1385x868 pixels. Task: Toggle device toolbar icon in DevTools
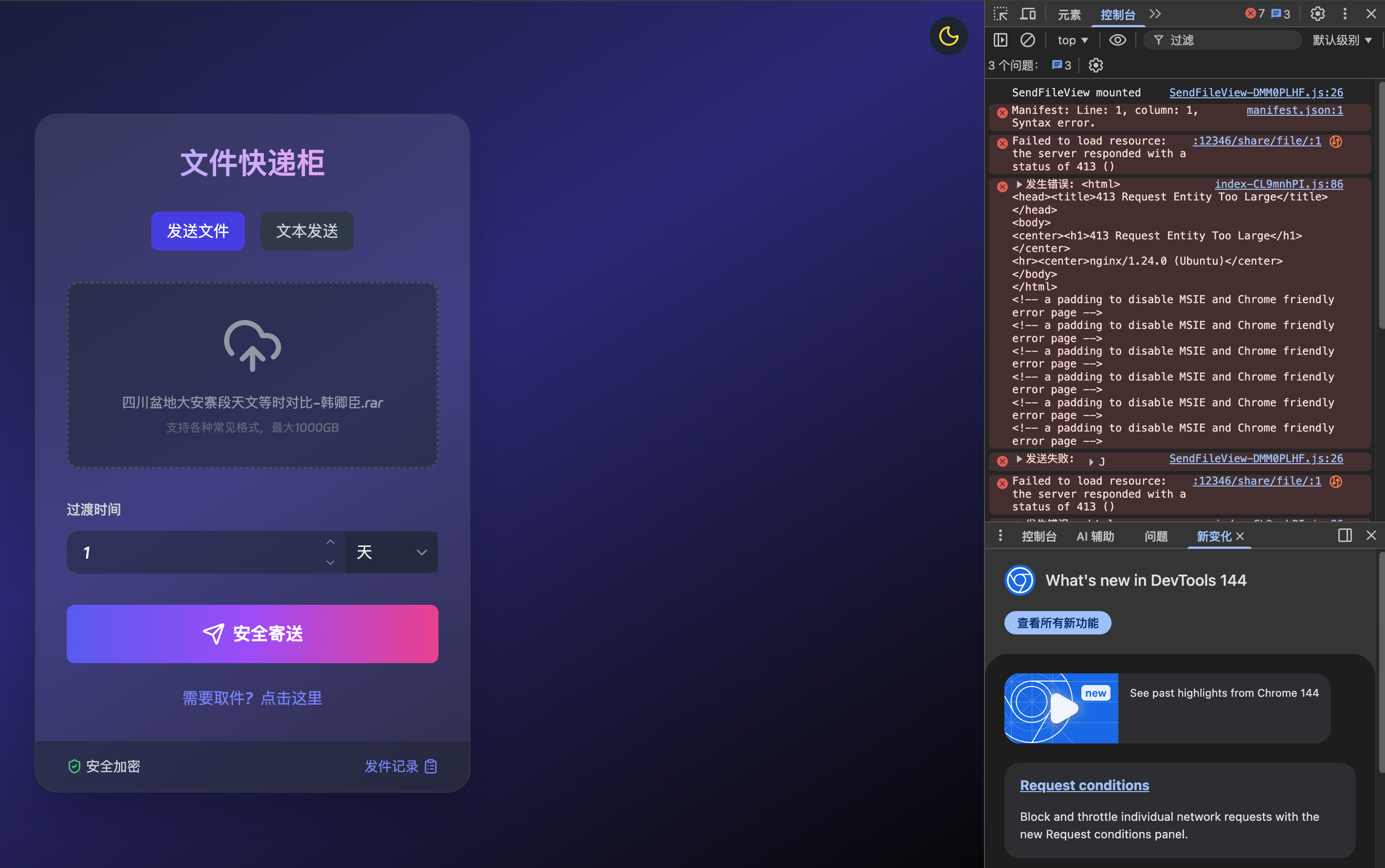(x=1028, y=14)
